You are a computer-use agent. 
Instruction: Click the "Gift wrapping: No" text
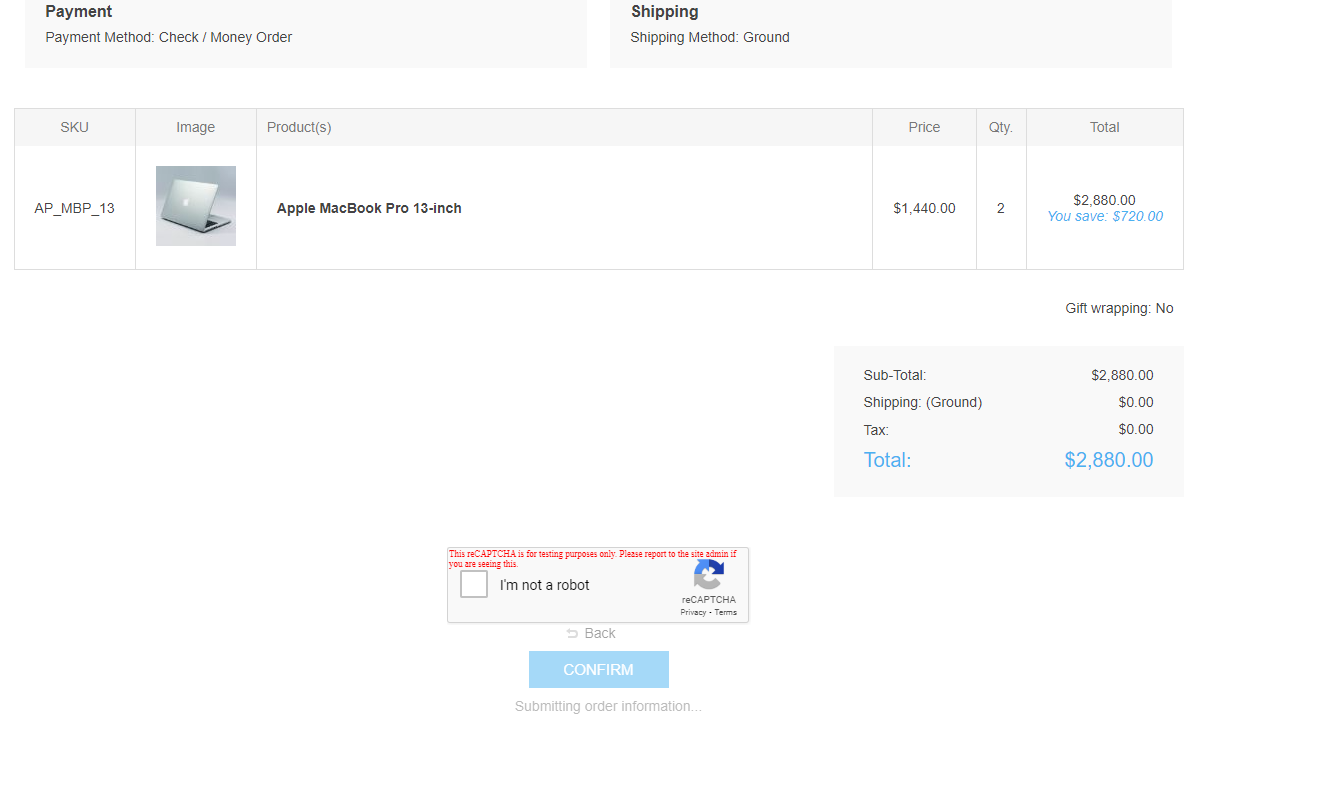click(x=1119, y=308)
